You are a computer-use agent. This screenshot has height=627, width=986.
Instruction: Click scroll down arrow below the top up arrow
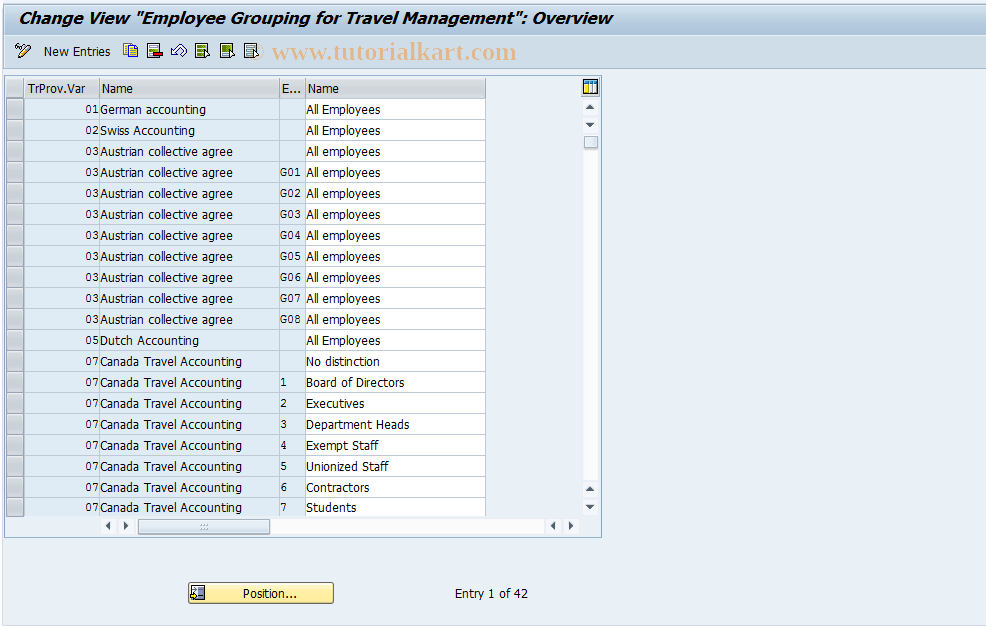[x=590, y=125]
